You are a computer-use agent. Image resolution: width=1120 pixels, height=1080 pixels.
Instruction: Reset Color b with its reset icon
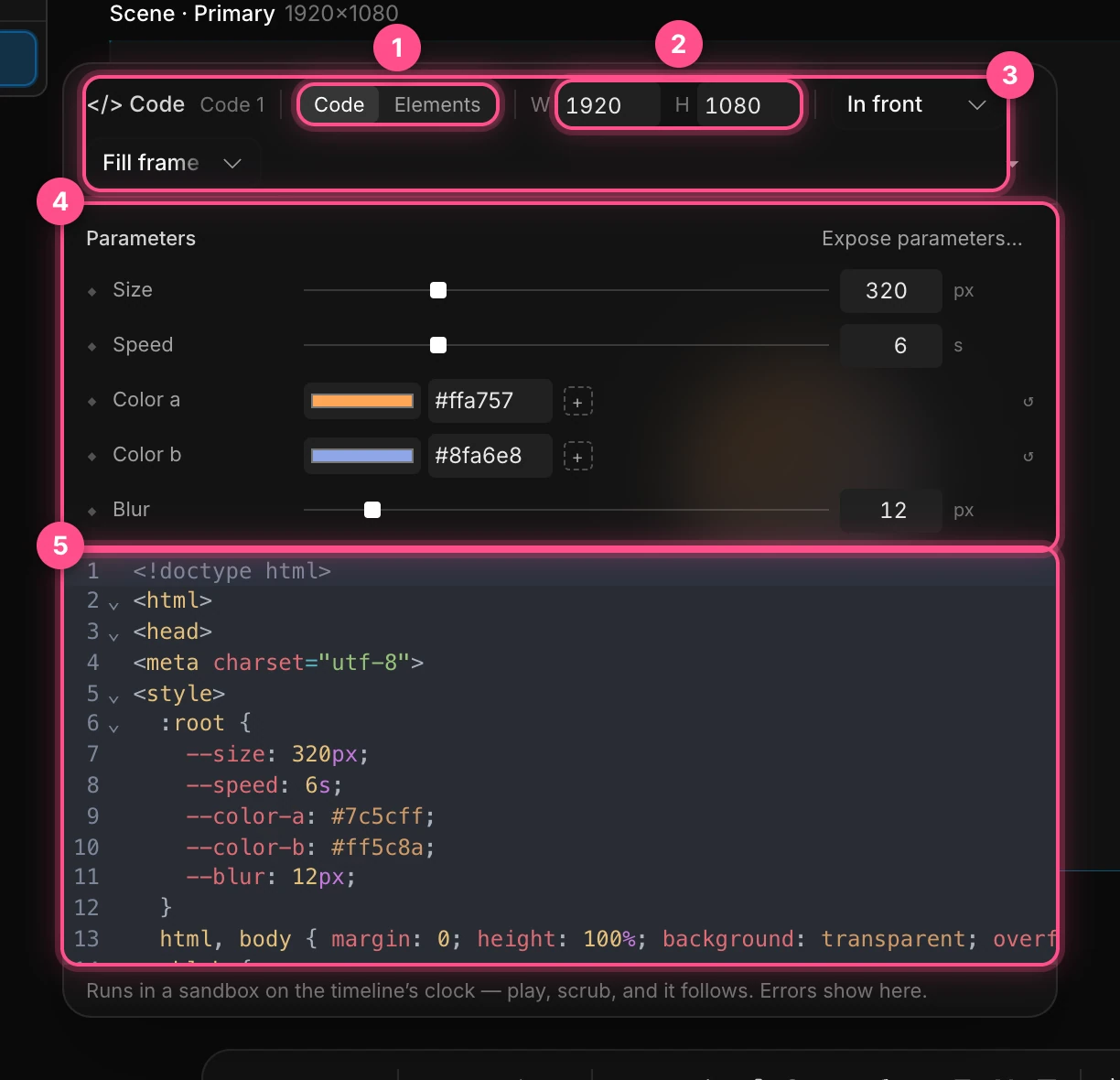(1028, 456)
